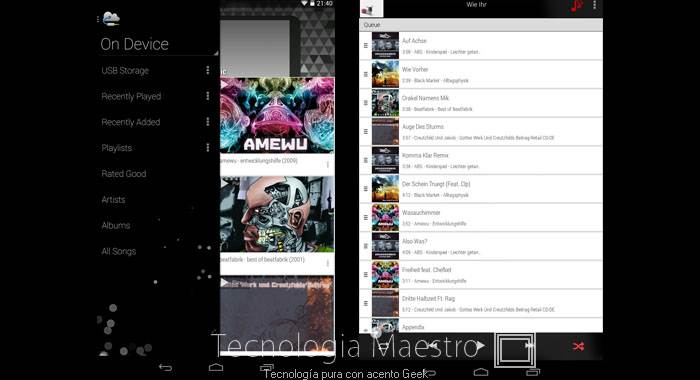Play Auf Achse from the queue
The image size is (700, 380).
[x=481, y=46]
